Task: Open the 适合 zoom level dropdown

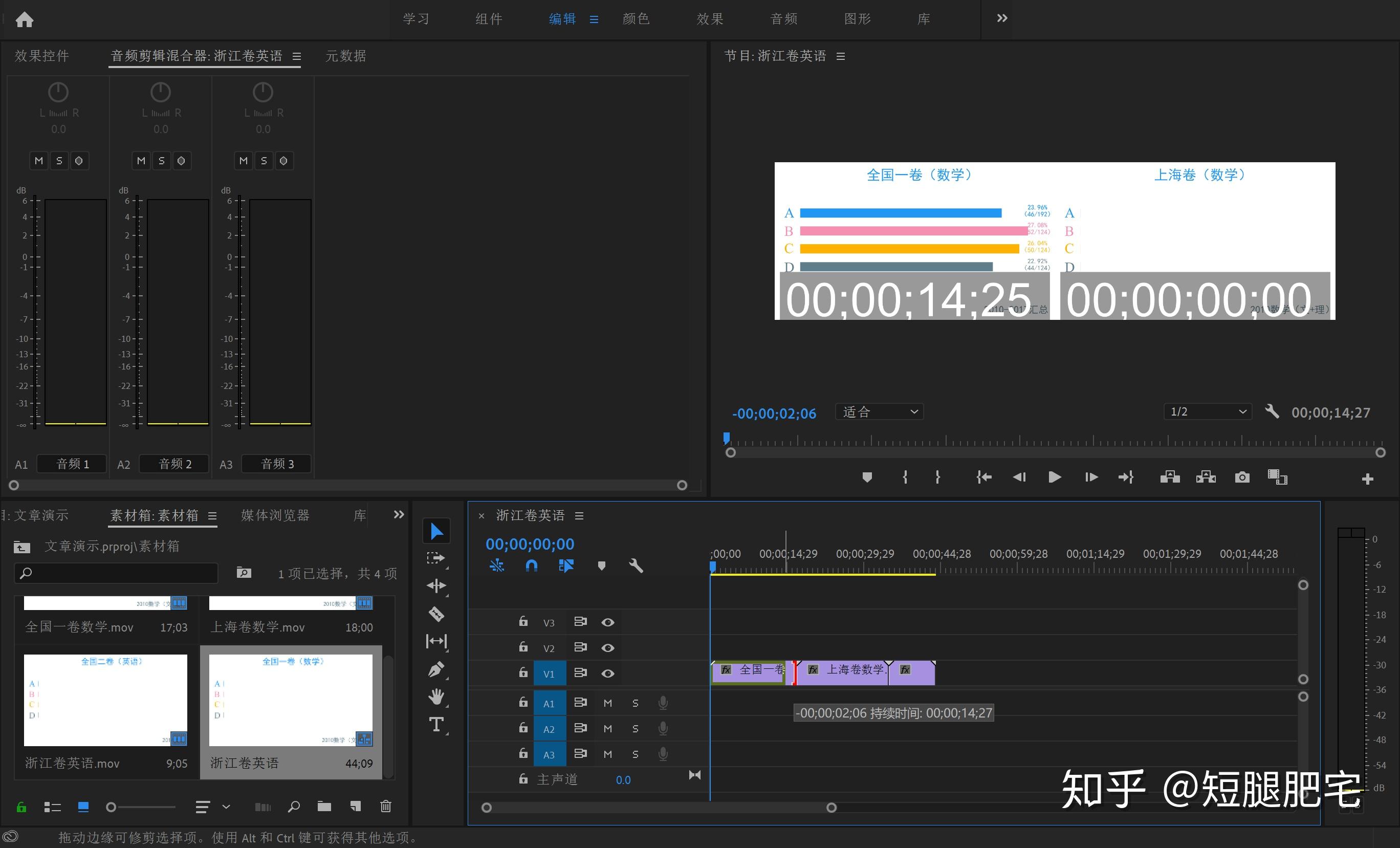Action: pos(879,411)
